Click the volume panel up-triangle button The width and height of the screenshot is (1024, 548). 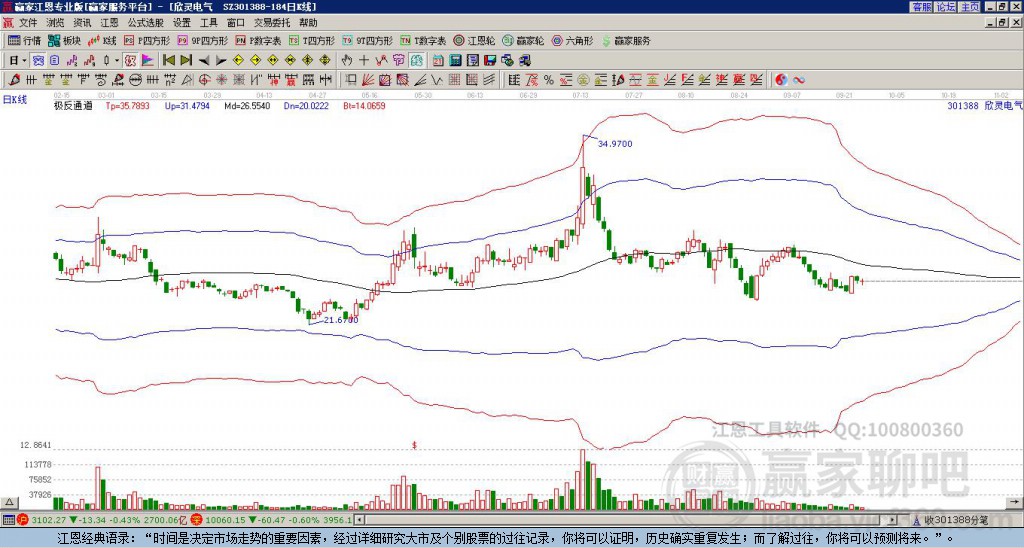[9, 503]
